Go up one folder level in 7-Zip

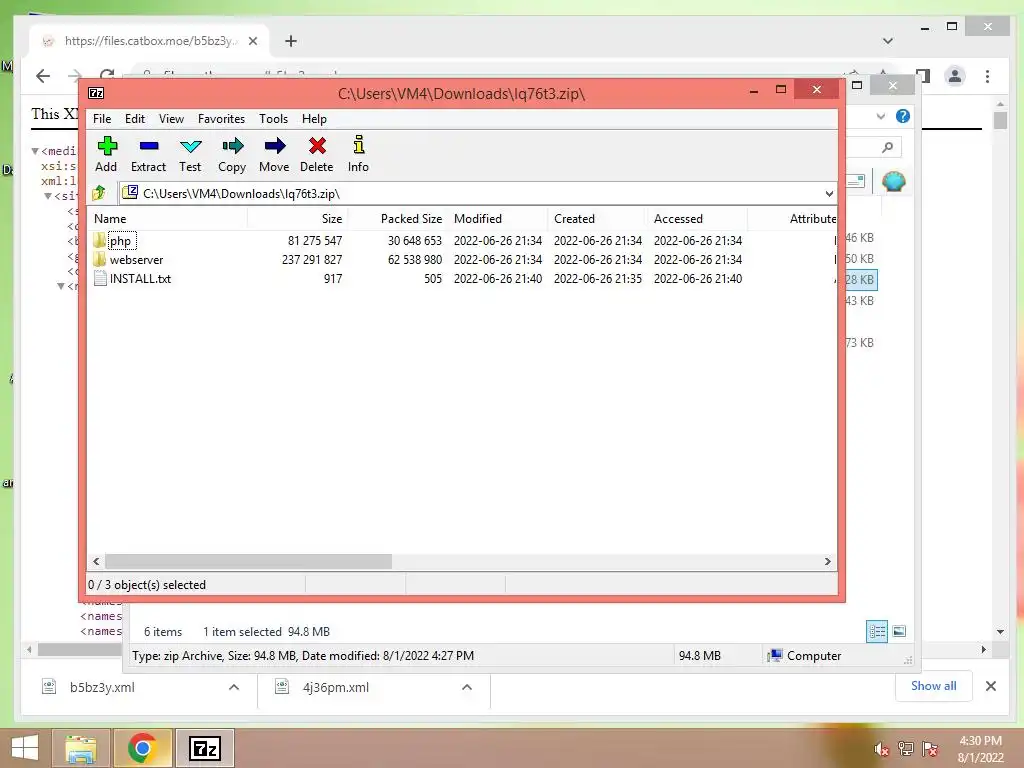pyautogui.click(x=99, y=193)
